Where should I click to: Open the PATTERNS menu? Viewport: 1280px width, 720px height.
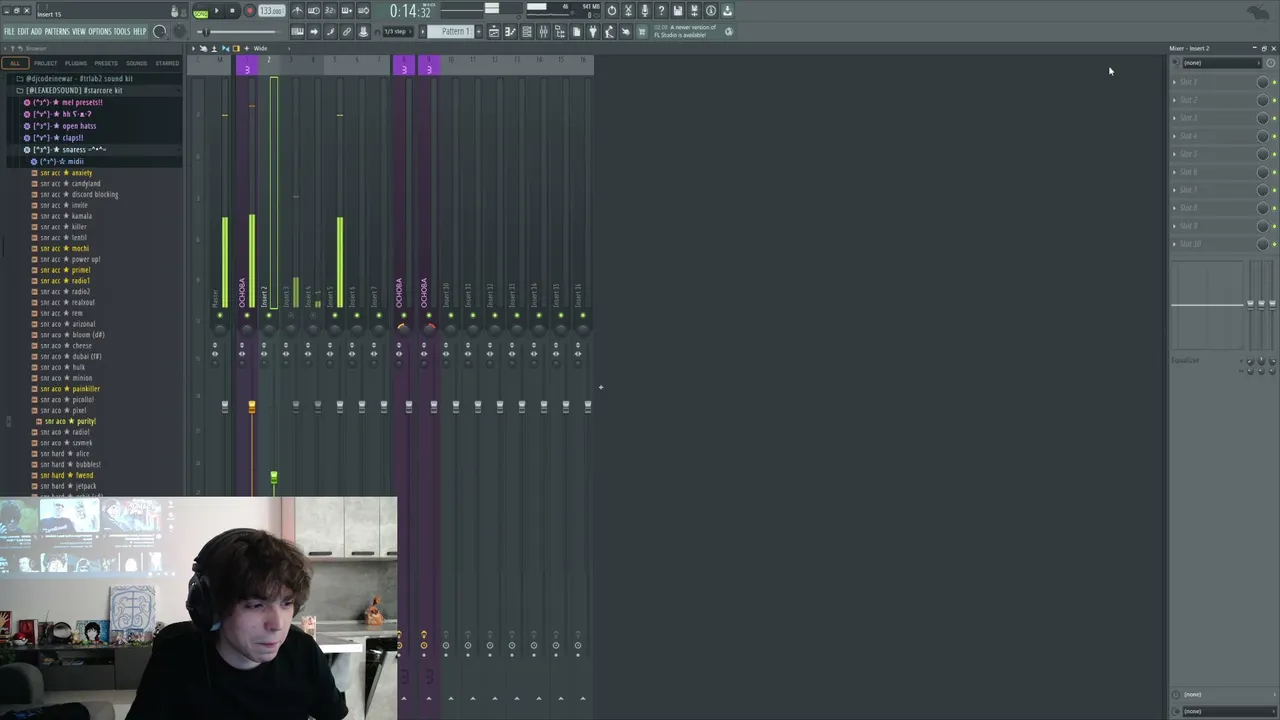(x=57, y=32)
